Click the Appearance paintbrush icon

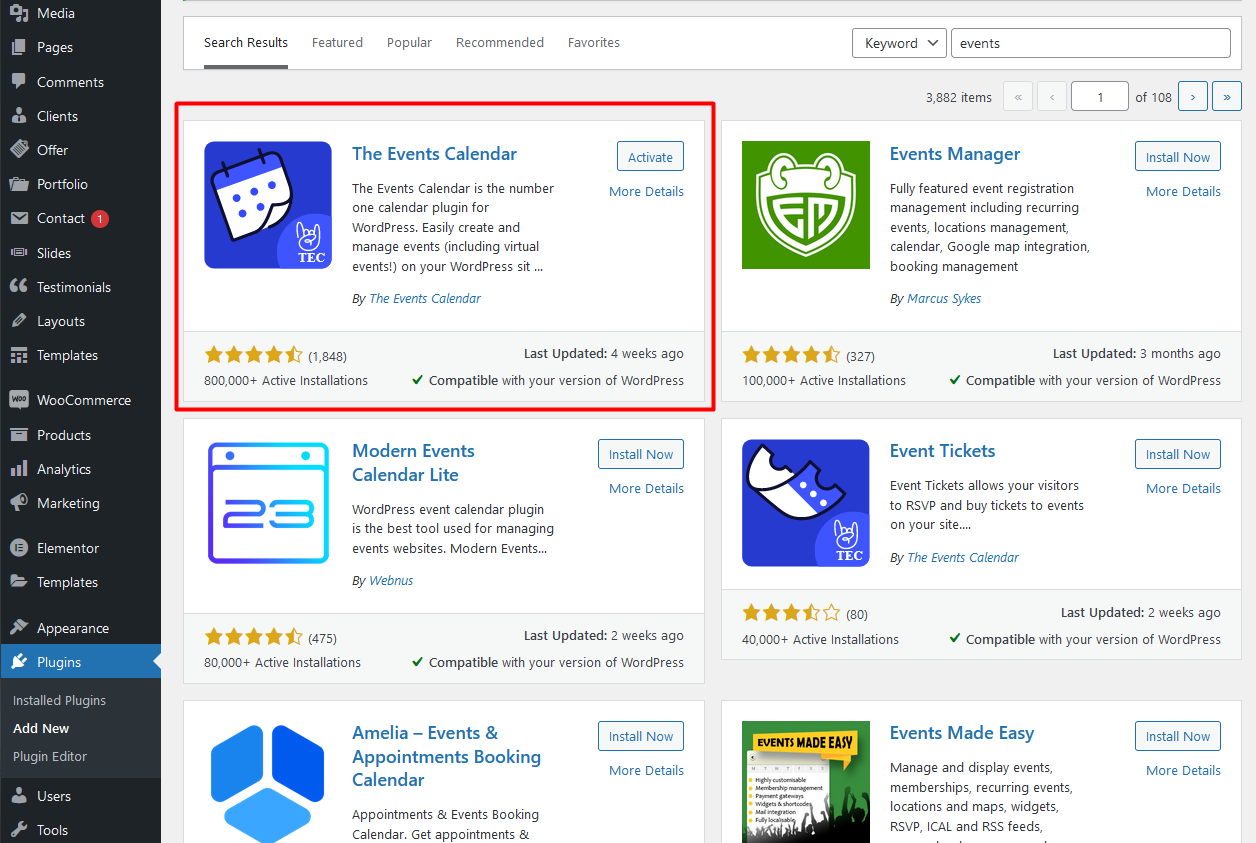point(19,628)
